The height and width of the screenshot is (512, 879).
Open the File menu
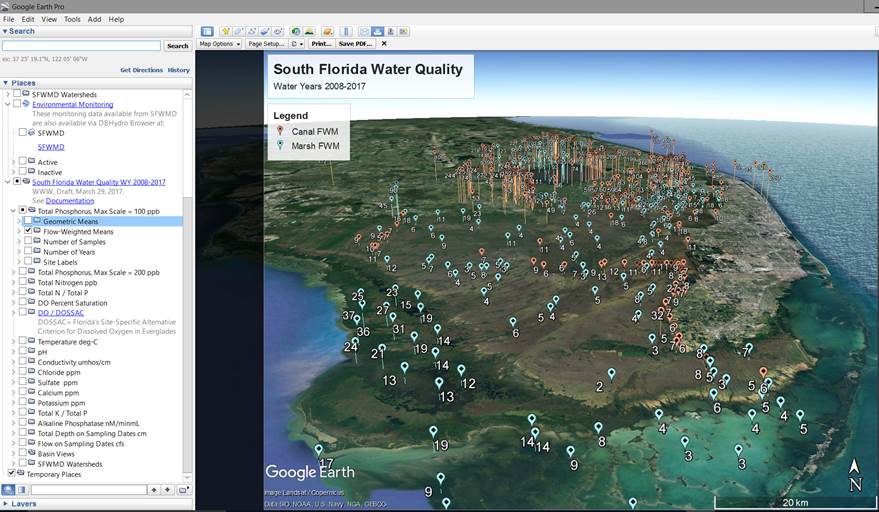(8, 19)
